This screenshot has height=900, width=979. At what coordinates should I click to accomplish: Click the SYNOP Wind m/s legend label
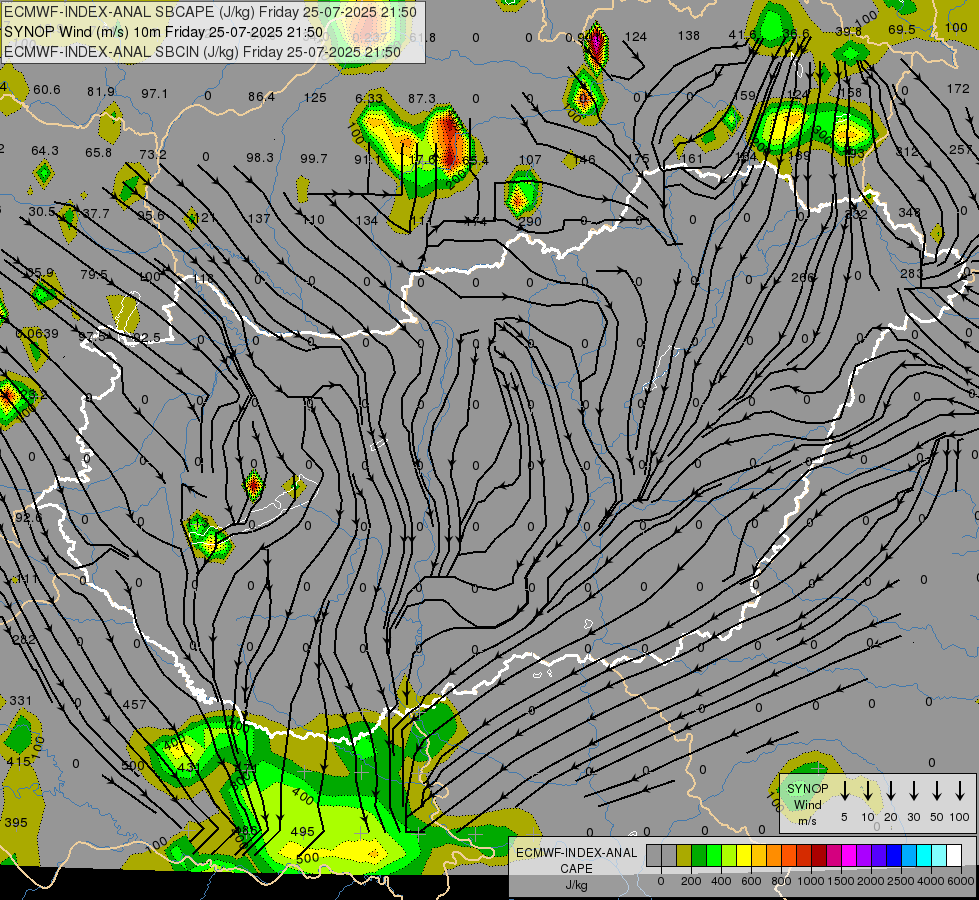click(x=807, y=804)
